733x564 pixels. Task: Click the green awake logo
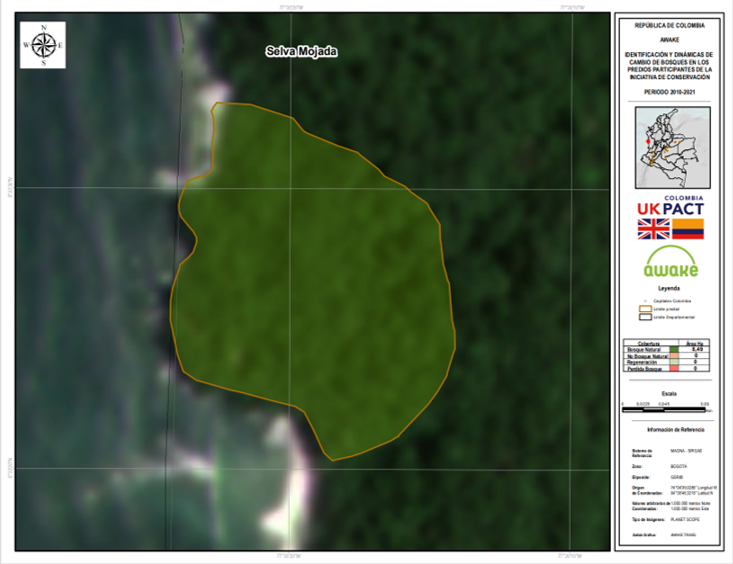pos(670,261)
